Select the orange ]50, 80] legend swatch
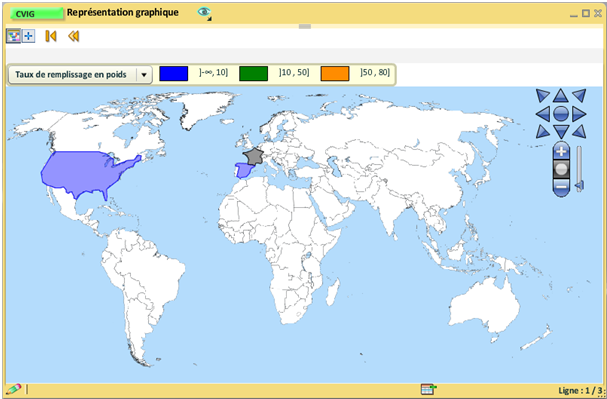The width and height of the screenshot is (607, 399). point(335,74)
